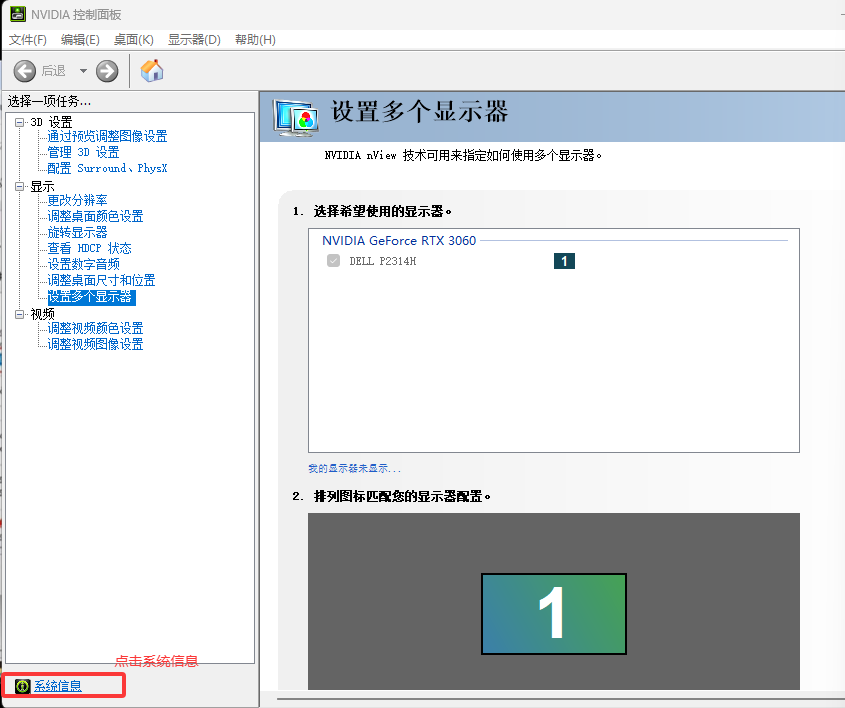This screenshot has width=845, height=708.
Task: Open 调整桌面尺寸和位置 task
Action: click(101, 281)
